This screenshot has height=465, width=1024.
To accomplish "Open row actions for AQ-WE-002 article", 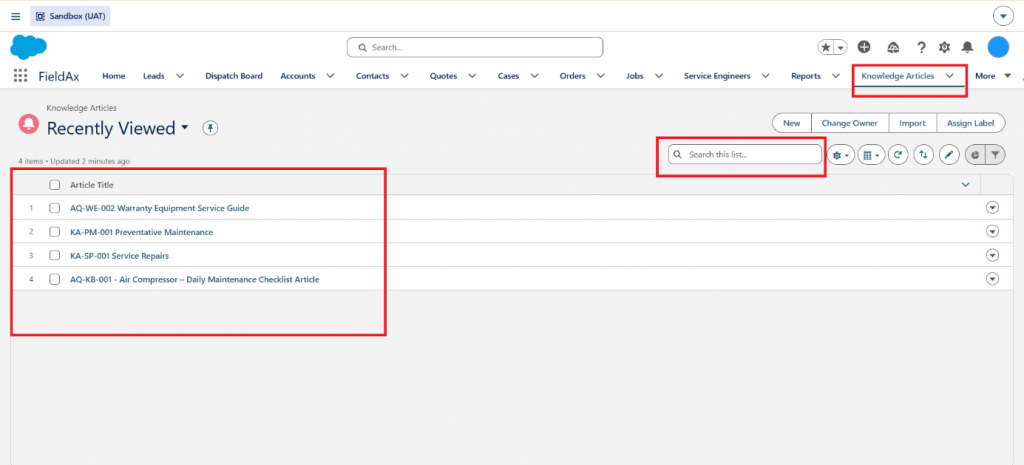I will pos(993,208).
